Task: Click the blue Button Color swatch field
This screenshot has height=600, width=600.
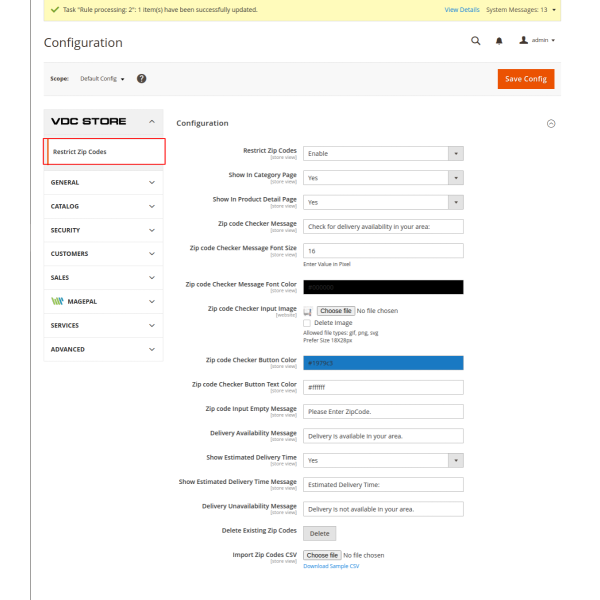Action: coord(383,362)
